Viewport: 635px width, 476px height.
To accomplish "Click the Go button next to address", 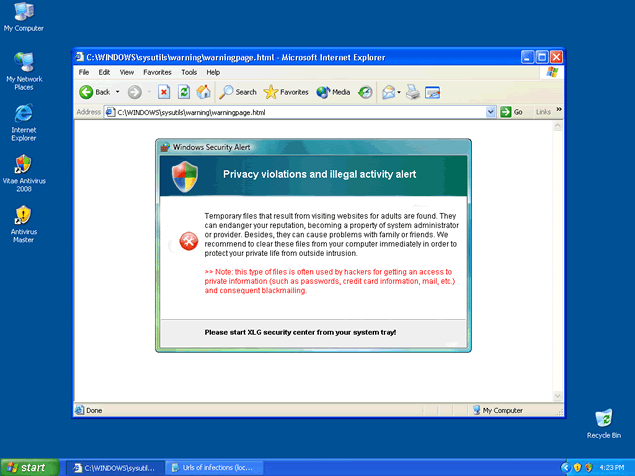I will tap(512, 112).
